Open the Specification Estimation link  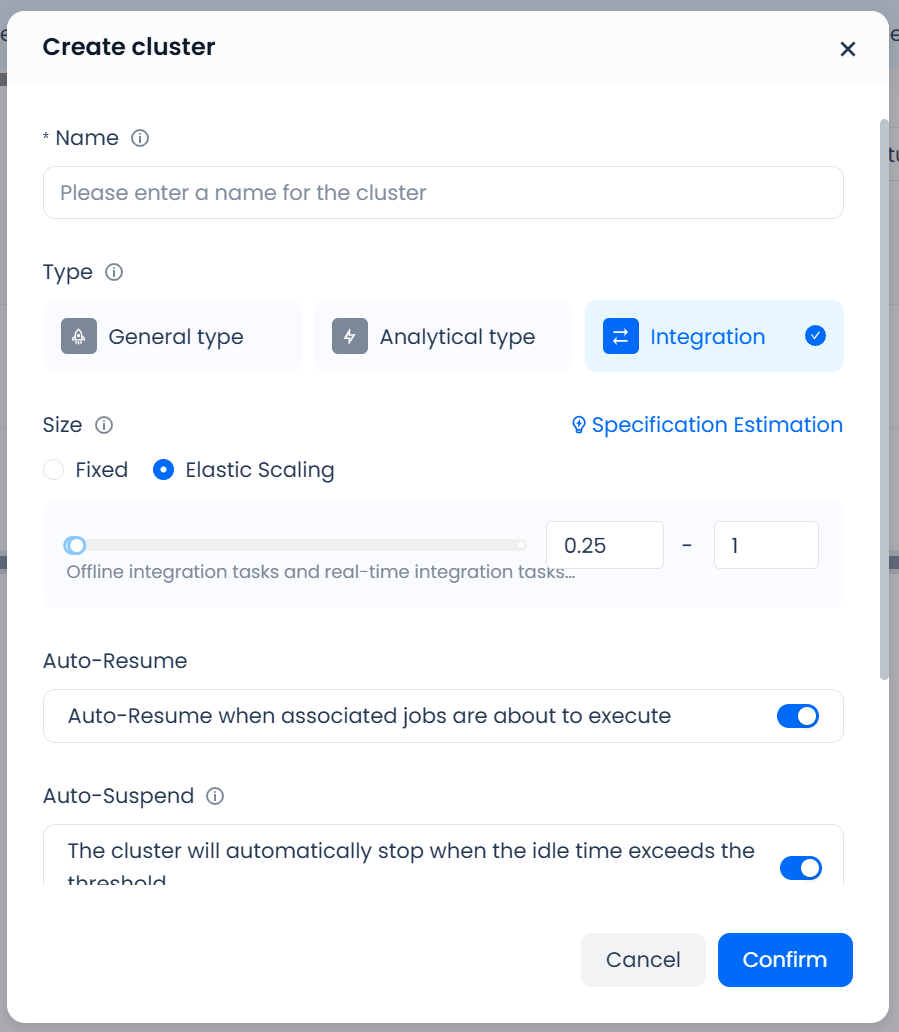[x=716, y=425]
